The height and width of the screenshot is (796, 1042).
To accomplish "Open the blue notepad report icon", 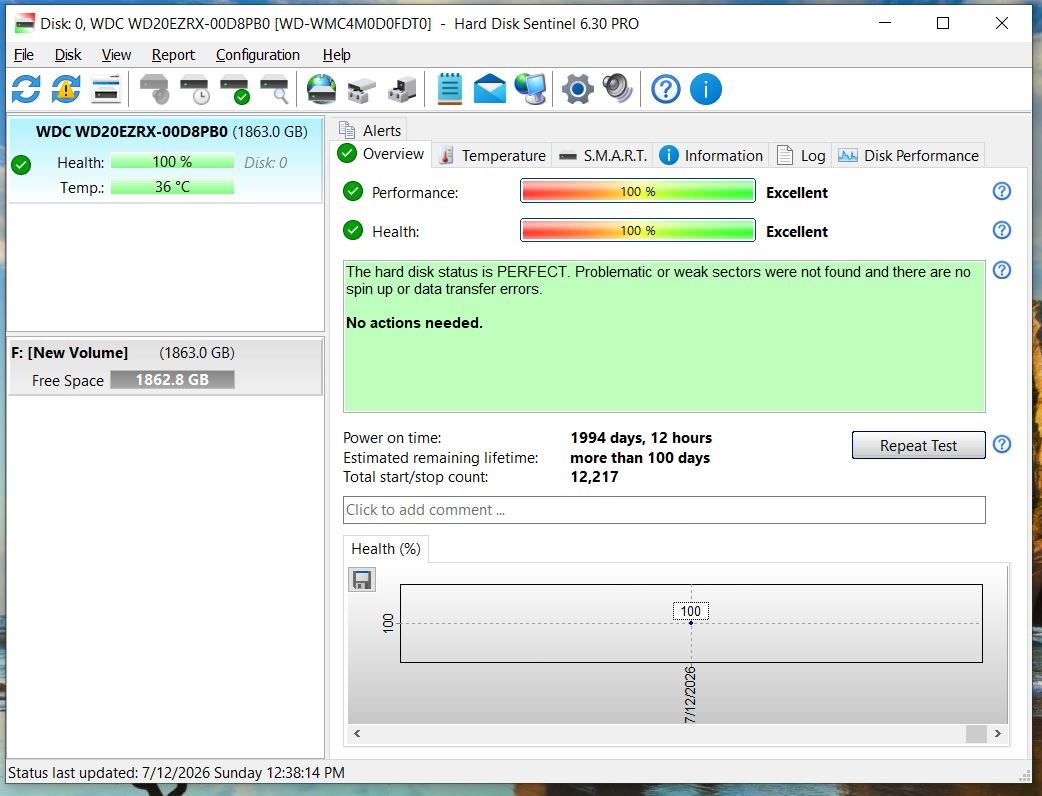I will pos(450,88).
